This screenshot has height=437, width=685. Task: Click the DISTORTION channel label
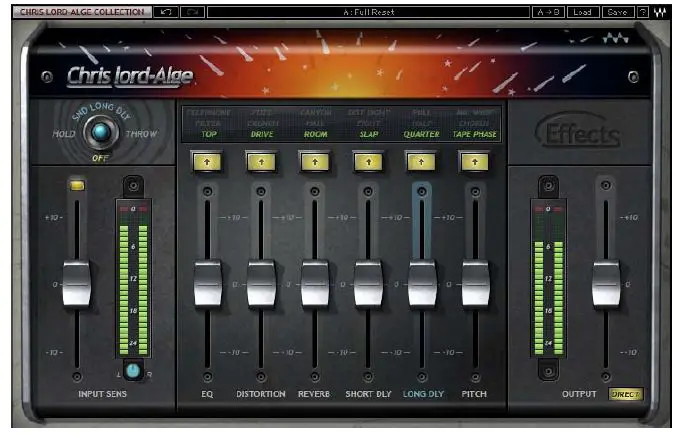[x=261, y=394]
